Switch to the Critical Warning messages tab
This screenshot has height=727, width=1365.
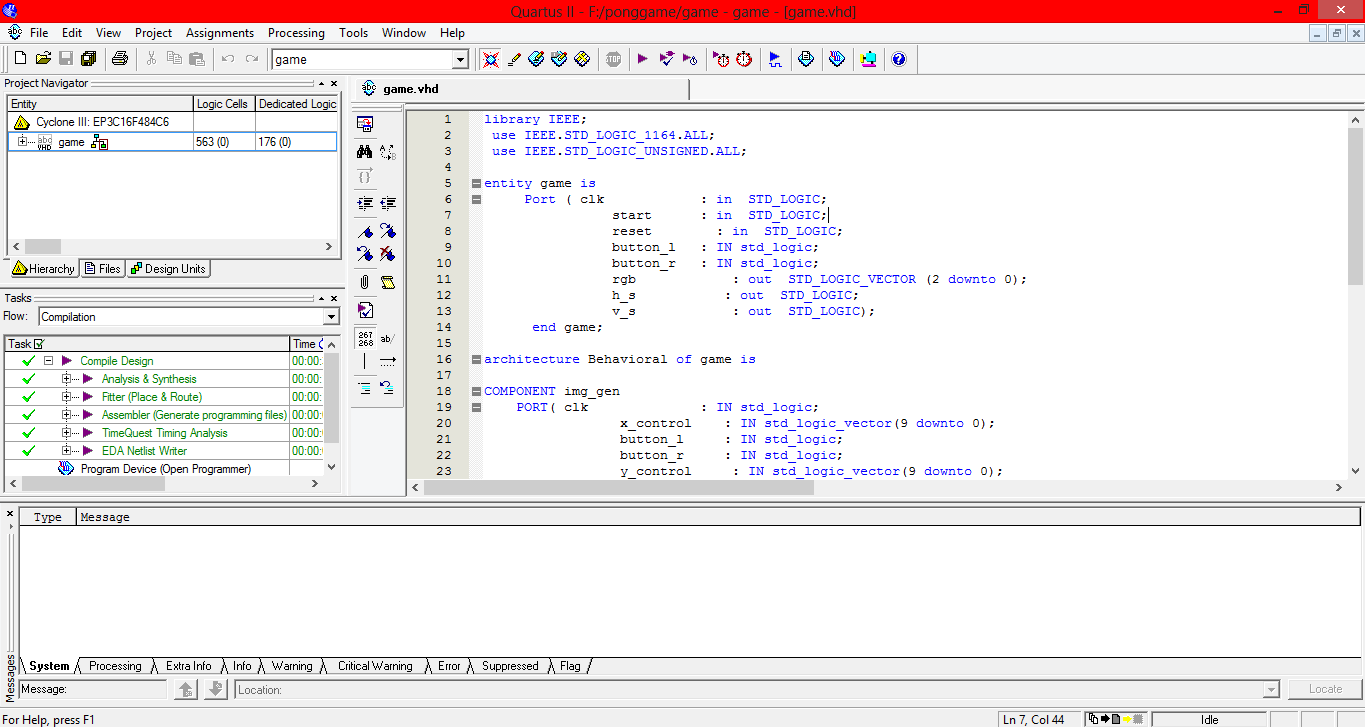click(x=374, y=666)
